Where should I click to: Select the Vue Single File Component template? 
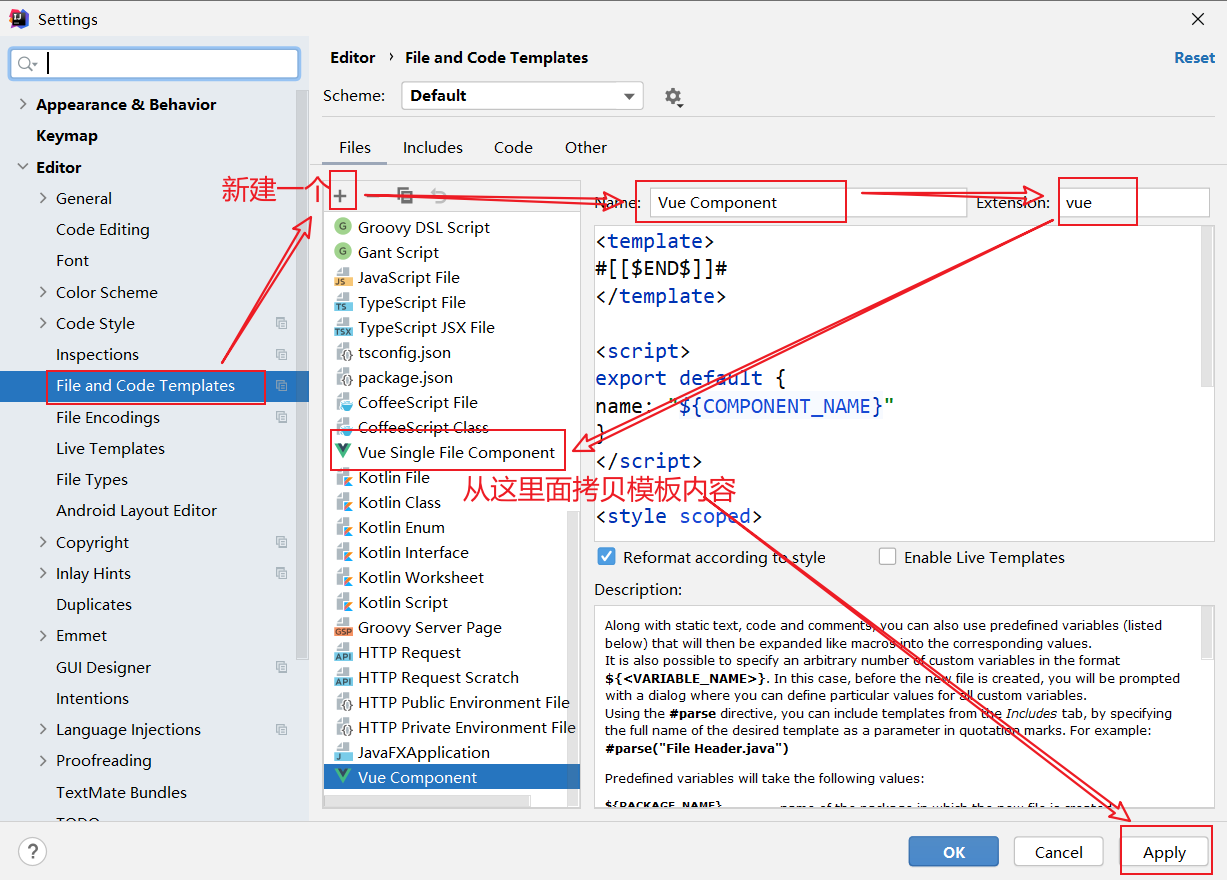[x=455, y=452]
